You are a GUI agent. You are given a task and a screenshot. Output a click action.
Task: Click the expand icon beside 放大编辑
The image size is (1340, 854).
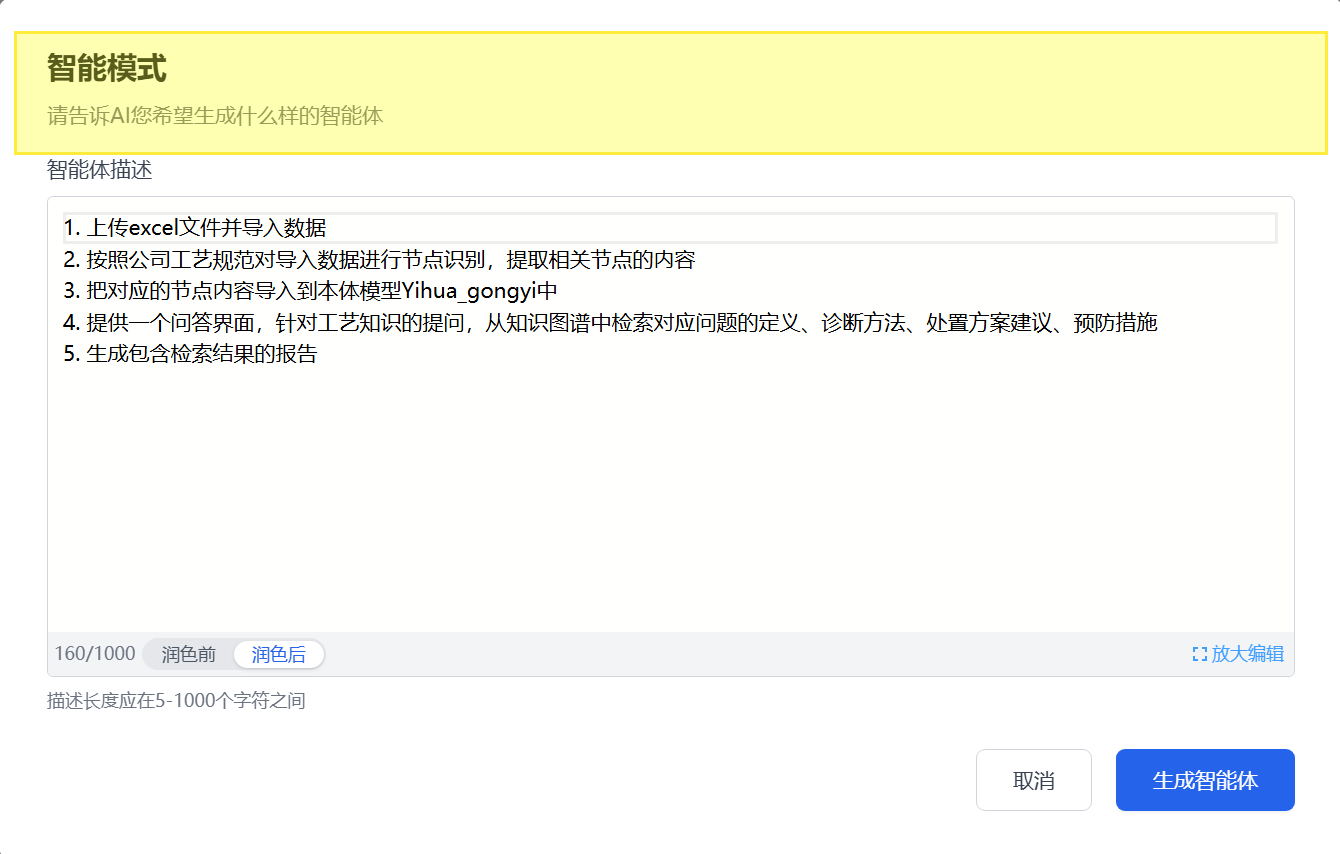(x=1200, y=654)
